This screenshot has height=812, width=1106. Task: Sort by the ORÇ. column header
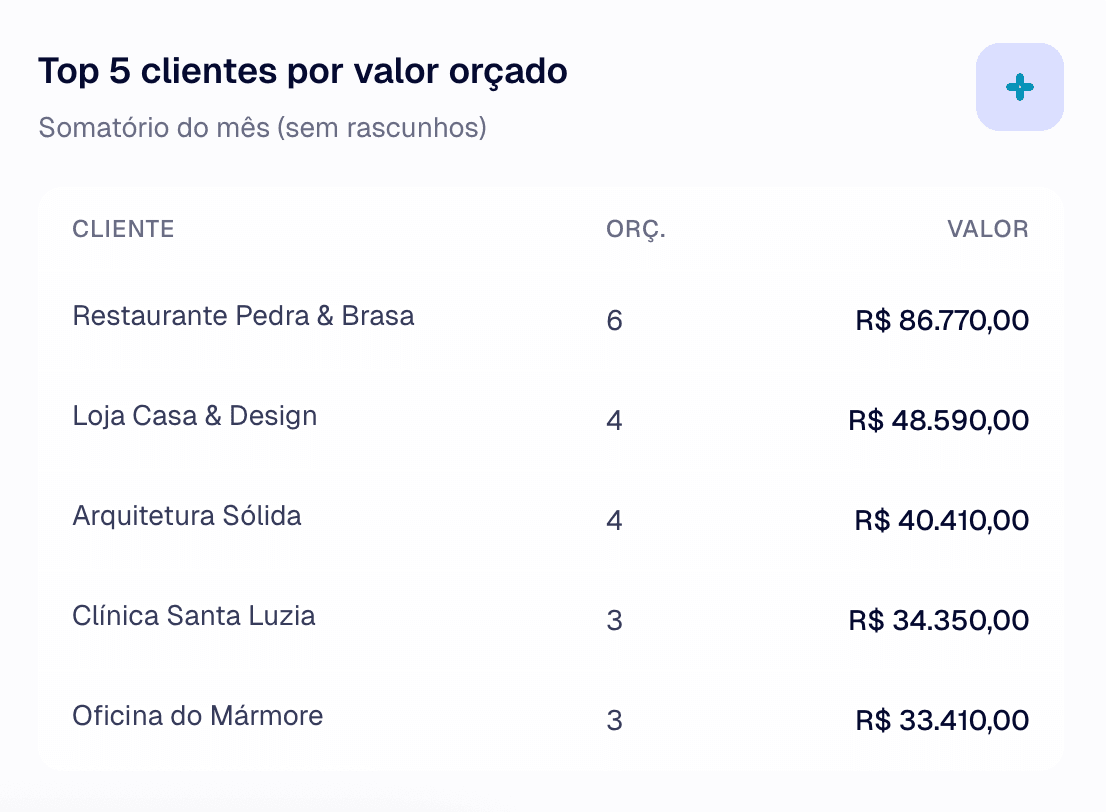638,229
